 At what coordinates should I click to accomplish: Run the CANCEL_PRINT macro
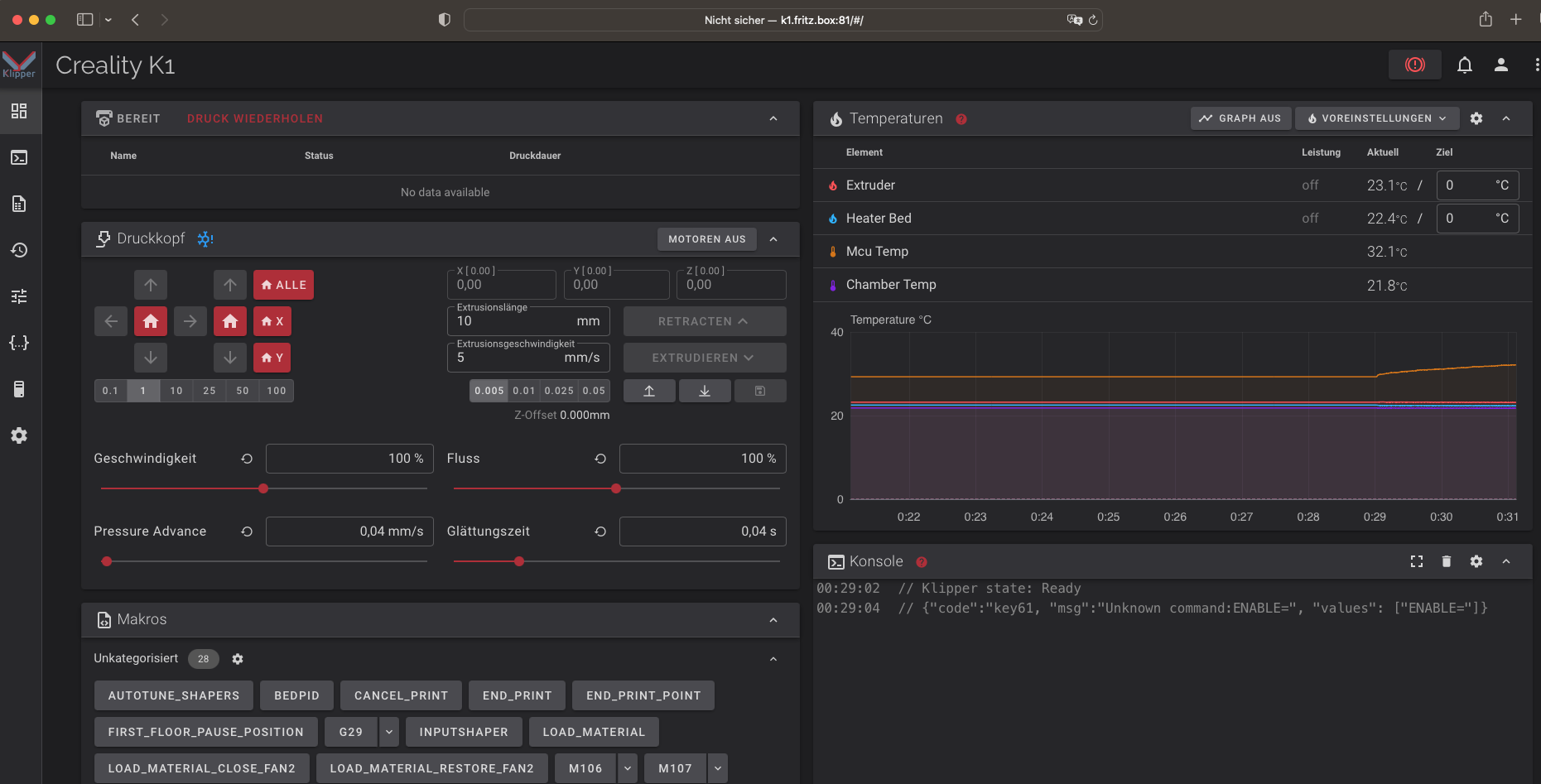tap(402, 695)
